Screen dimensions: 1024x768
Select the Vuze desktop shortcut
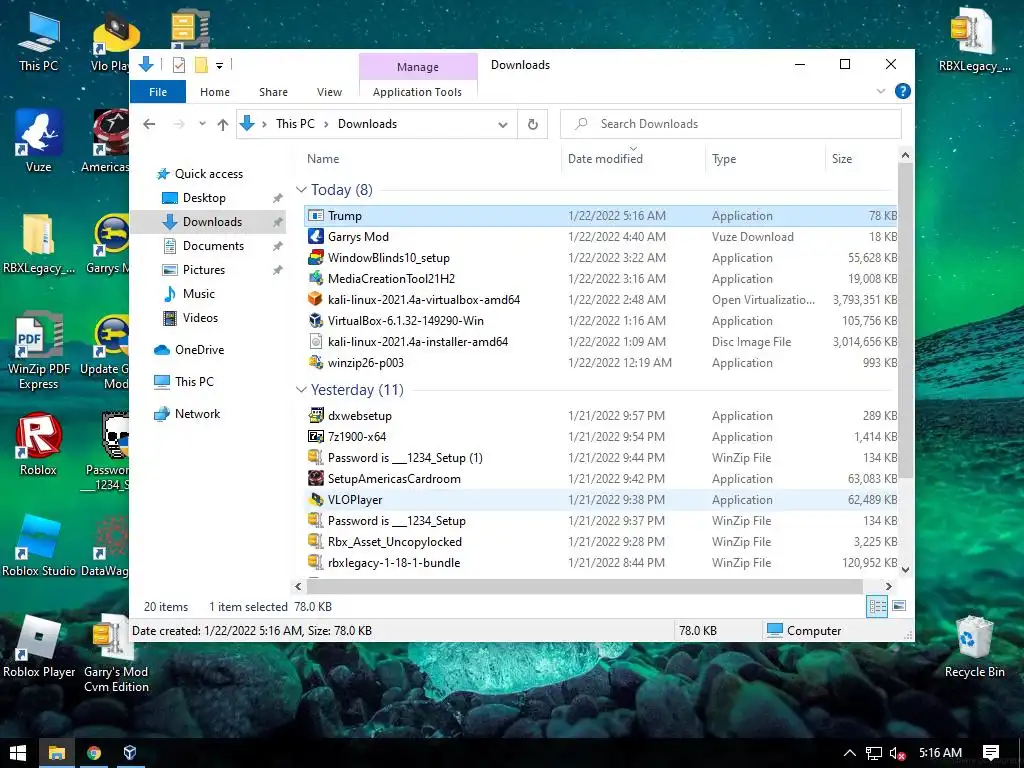[x=39, y=142]
